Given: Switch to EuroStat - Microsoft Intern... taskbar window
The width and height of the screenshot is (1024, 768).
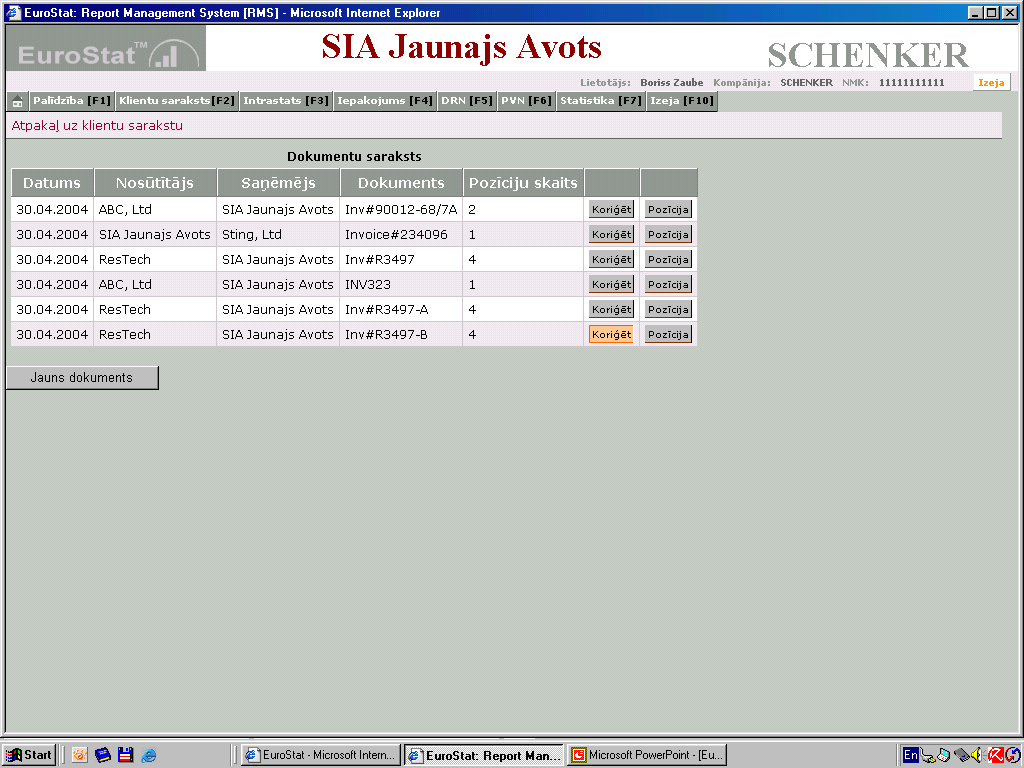Looking at the screenshot, I should (321, 755).
